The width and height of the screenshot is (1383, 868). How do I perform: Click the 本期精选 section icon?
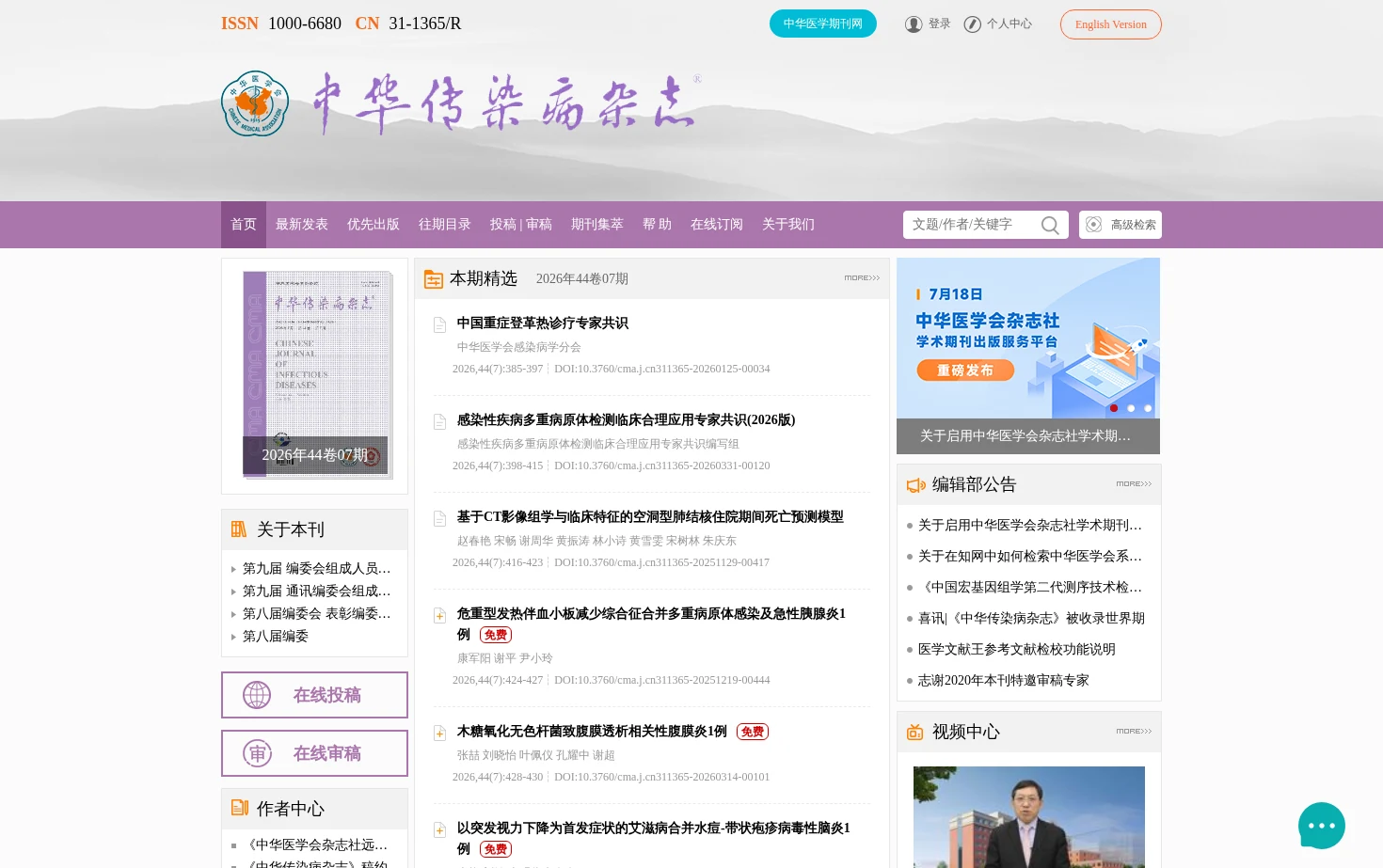(x=434, y=279)
